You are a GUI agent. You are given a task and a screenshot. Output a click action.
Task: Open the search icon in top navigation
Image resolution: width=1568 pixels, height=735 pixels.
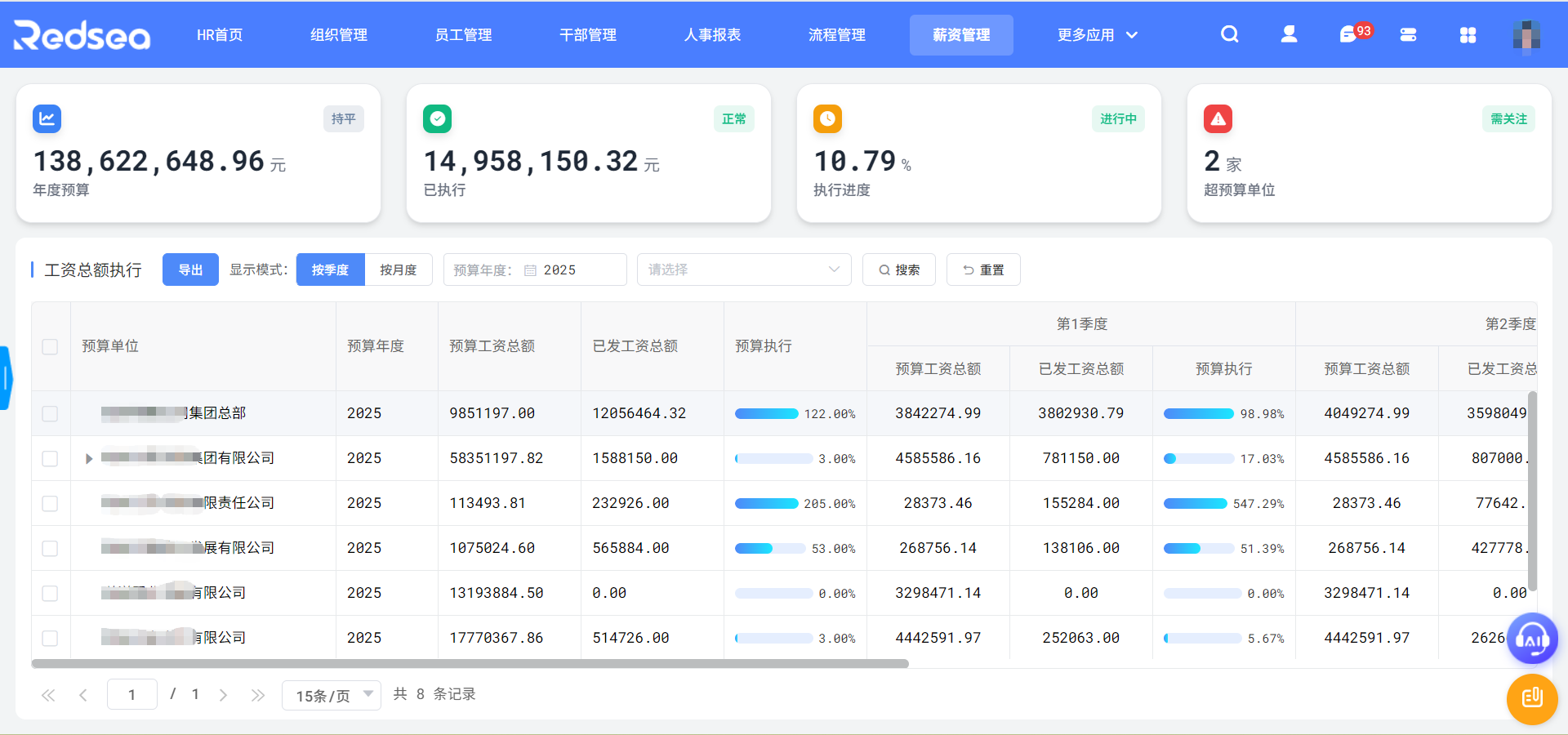[1229, 34]
